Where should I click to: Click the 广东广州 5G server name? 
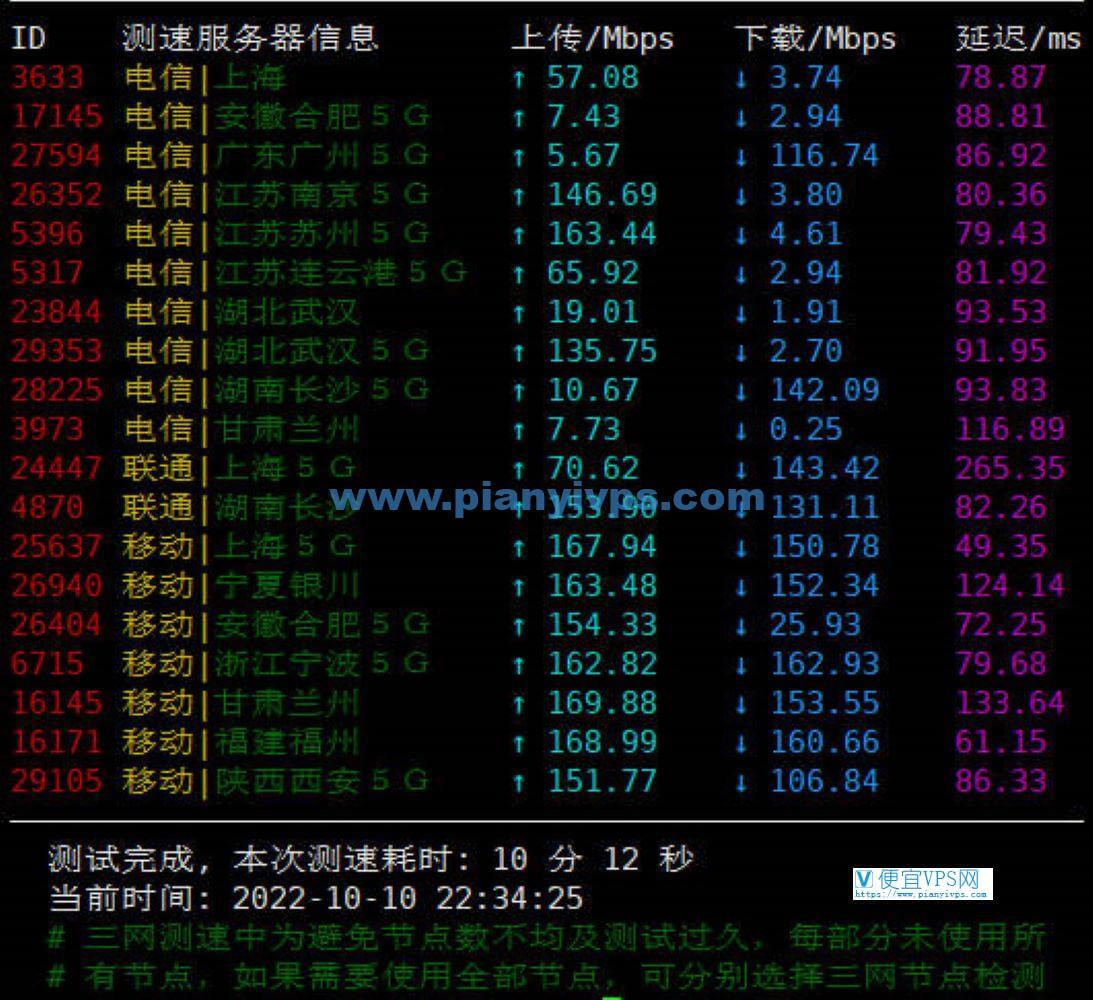pos(321,155)
